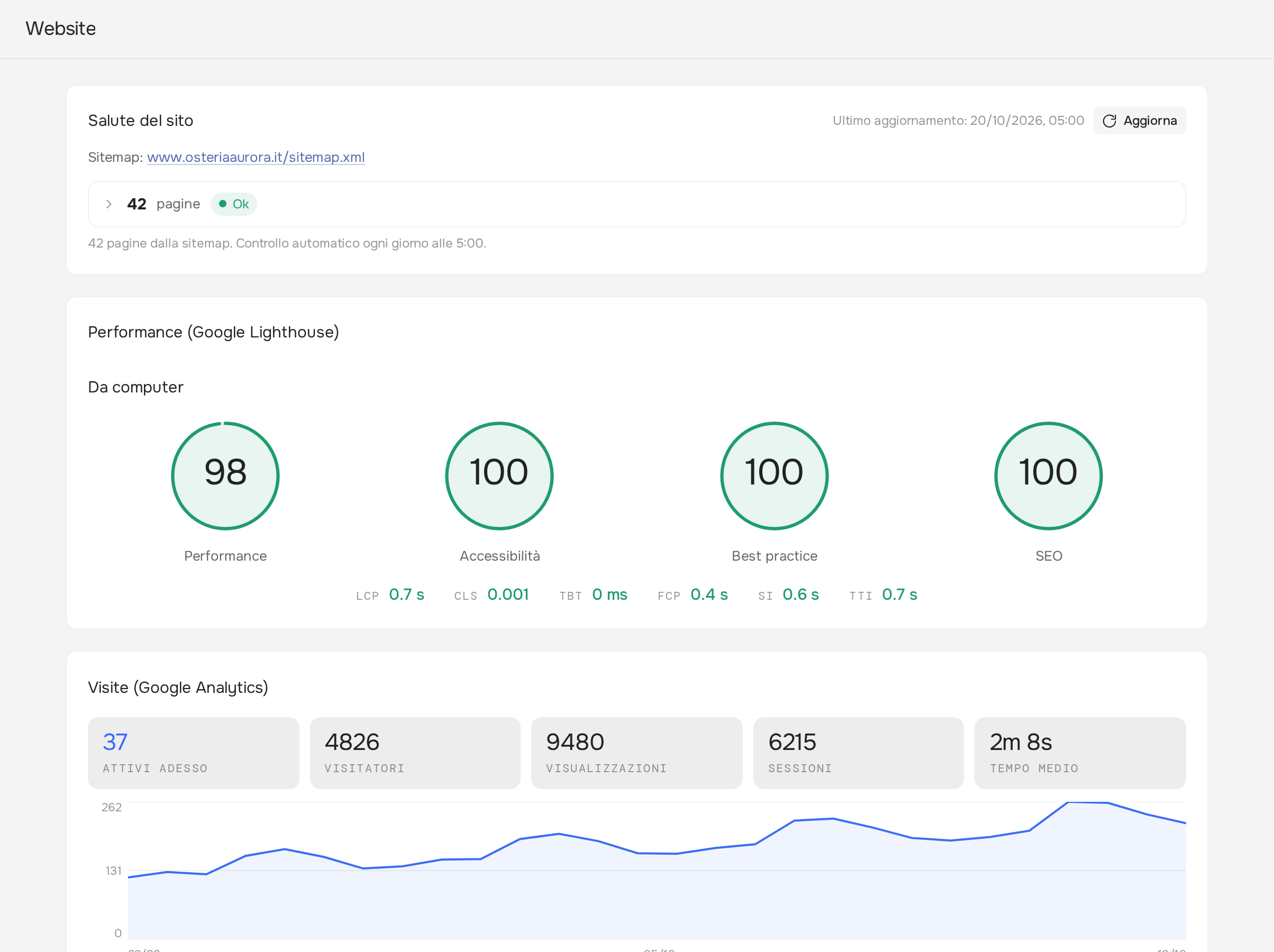Click the green Ok status badge
The height and width of the screenshot is (952, 1274).
(234, 204)
